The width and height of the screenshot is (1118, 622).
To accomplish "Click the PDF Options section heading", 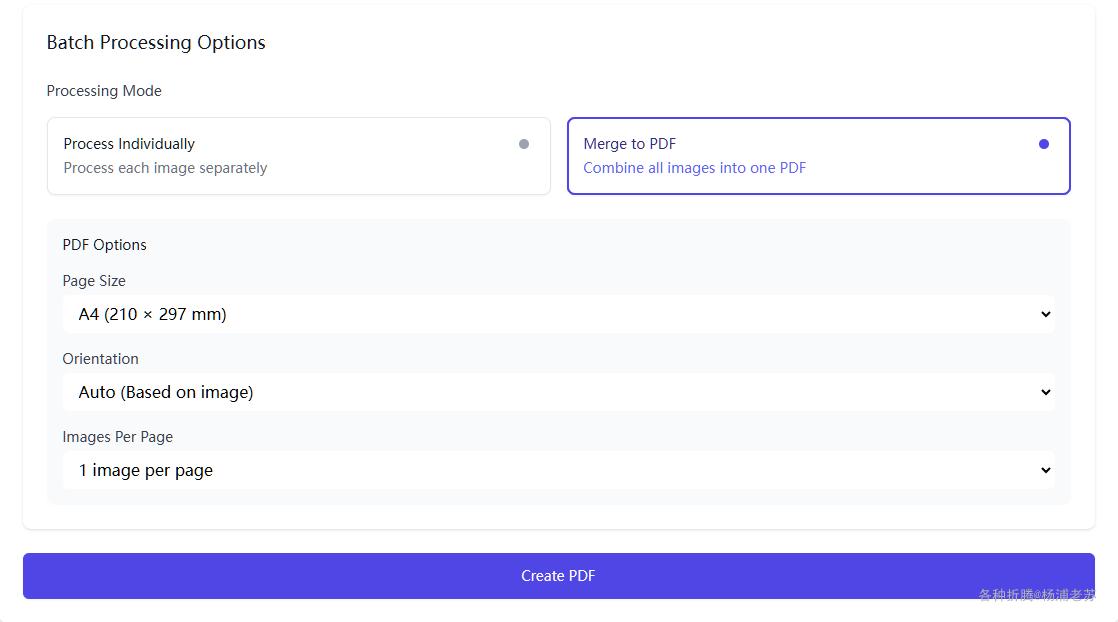I will [x=104, y=245].
